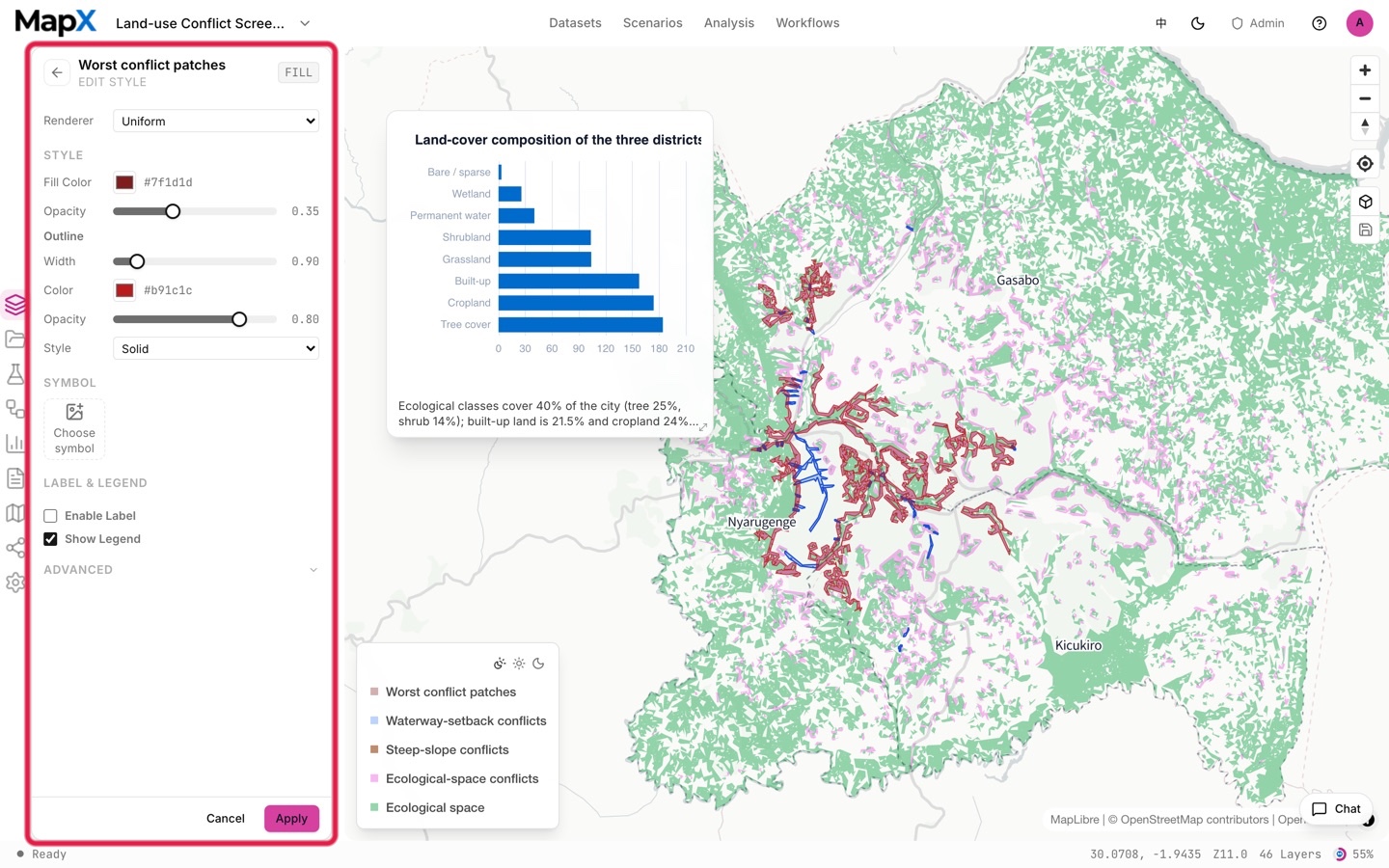Apply the style changes
Image resolution: width=1389 pixels, height=868 pixels.
tap(291, 819)
